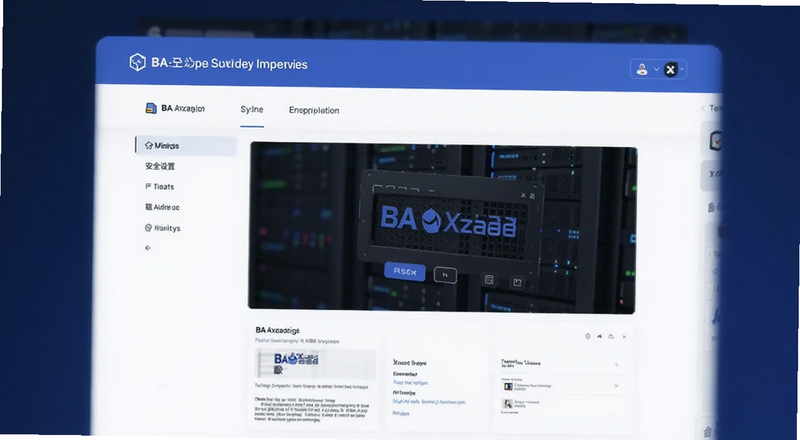The width and height of the screenshot is (800, 440).
Task: Click the icon beside Aidre oc in the sidebar
Action: 148,207
